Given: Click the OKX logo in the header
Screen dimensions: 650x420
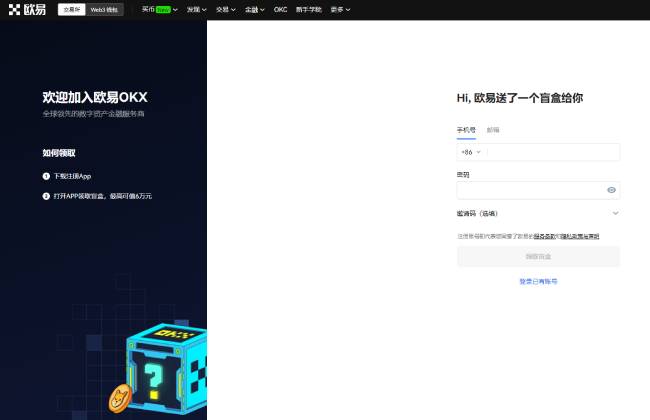Looking at the screenshot, I should tap(27, 9).
